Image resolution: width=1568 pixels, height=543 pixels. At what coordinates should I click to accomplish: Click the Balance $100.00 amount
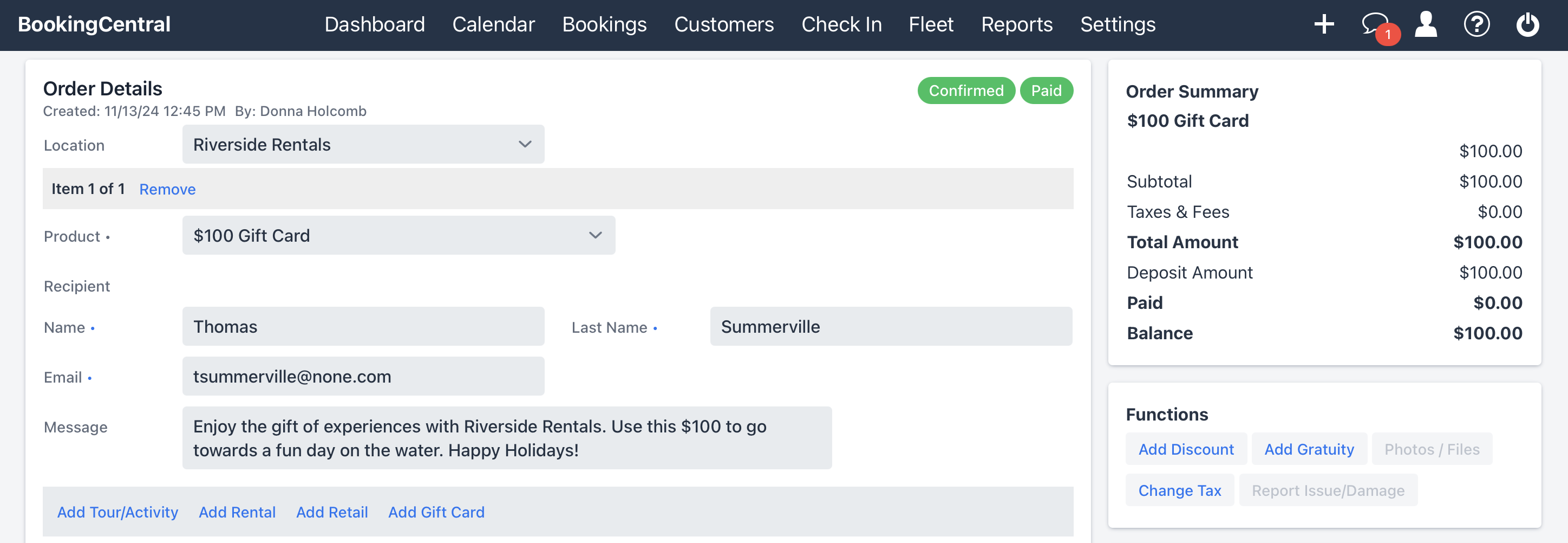click(x=1488, y=333)
